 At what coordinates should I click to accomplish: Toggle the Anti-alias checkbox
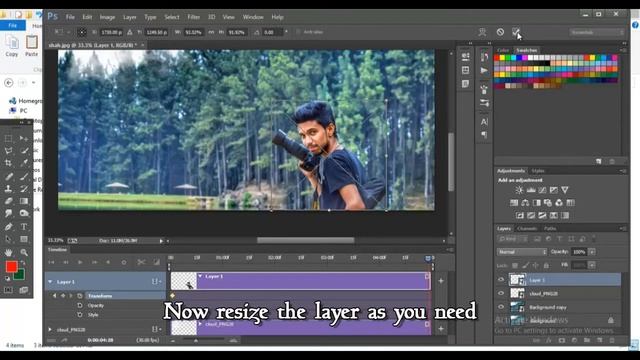(x=298, y=32)
